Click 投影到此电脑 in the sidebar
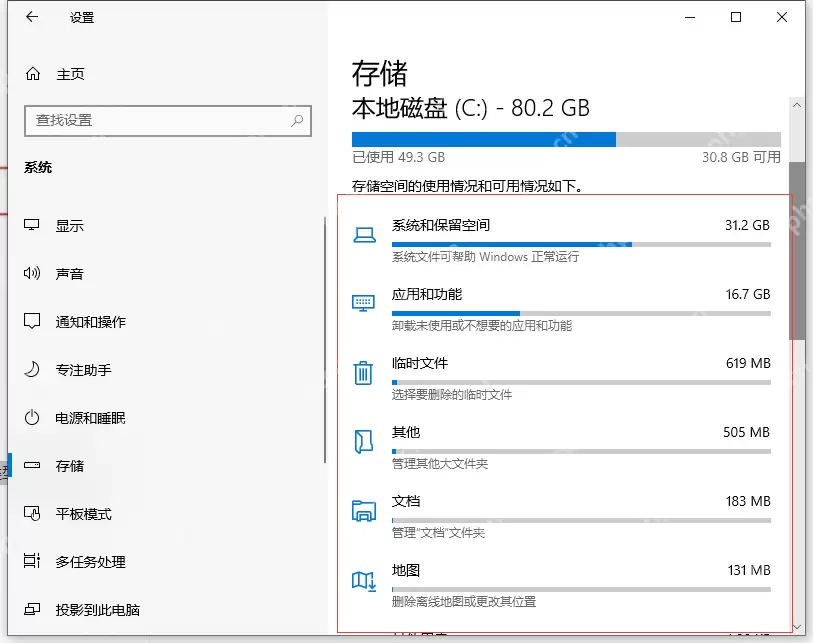The width and height of the screenshot is (813, 643). pyautogui.click(x=96, y=609)
